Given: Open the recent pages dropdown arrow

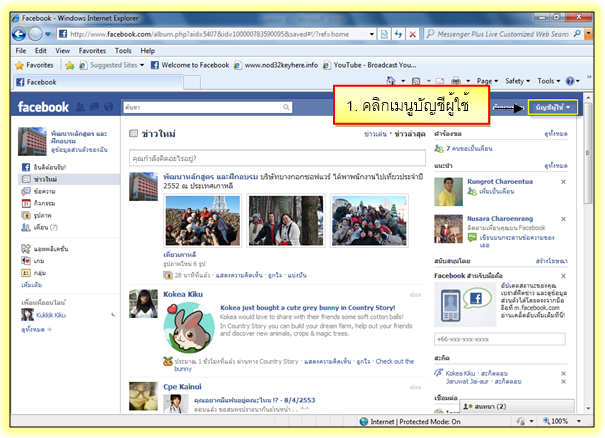Looking at the screenshot, I should [48, 34].
